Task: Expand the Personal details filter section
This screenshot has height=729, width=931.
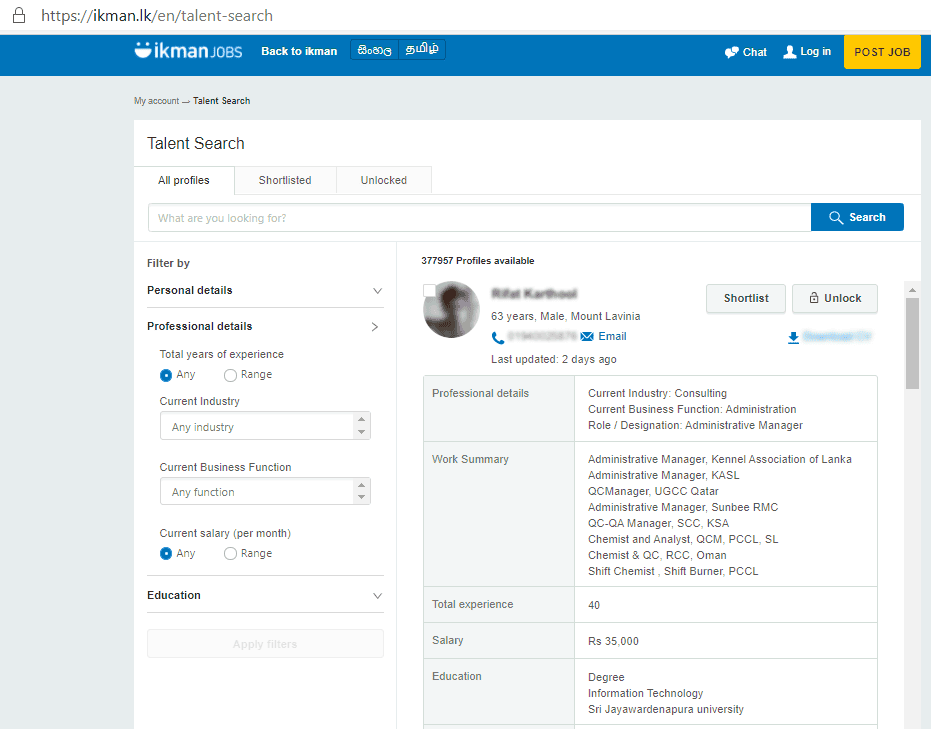Action: coord(265,290)
